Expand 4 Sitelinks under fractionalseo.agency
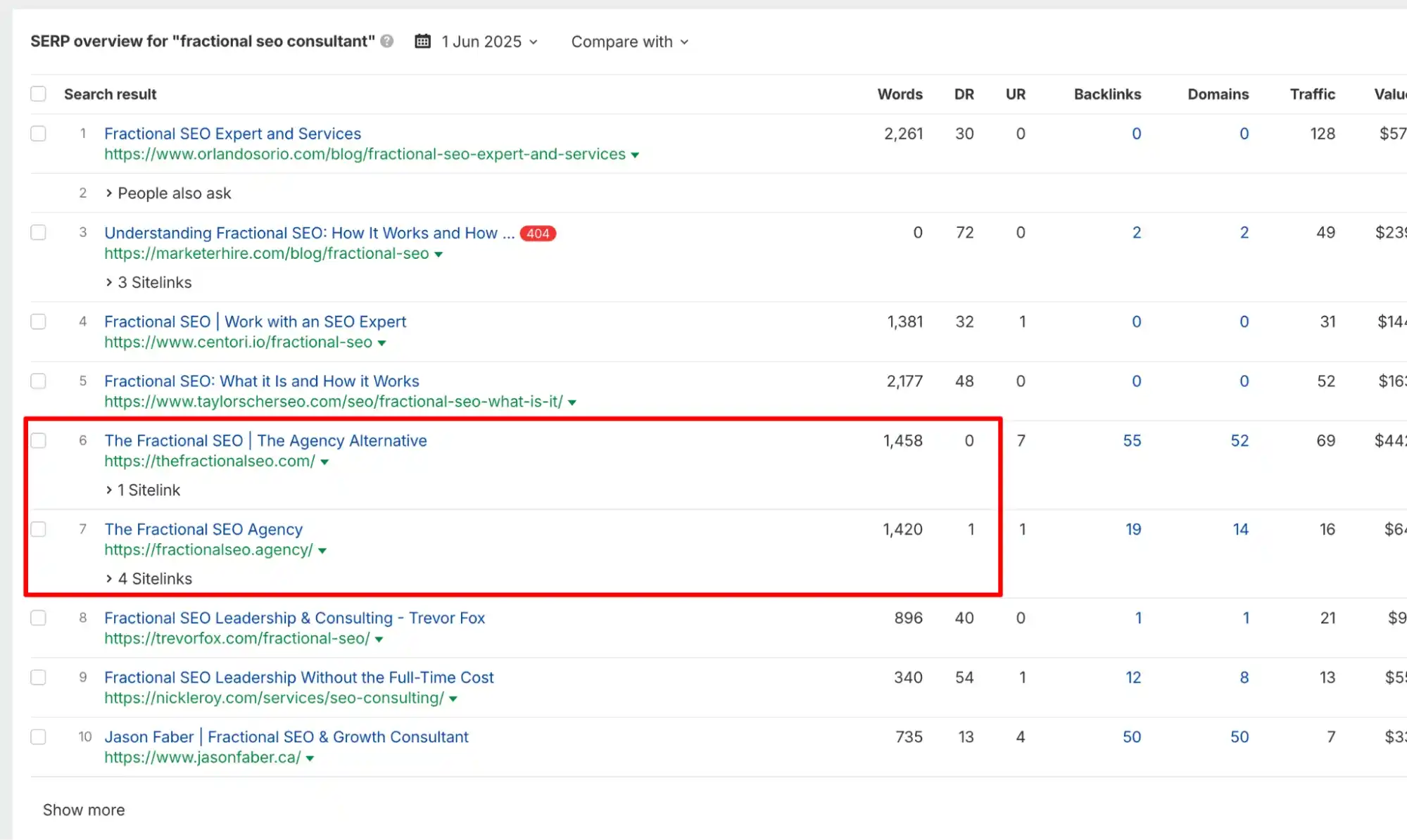Image resolution: width=1407 pixels, height=840 pixels. point(148,579)
